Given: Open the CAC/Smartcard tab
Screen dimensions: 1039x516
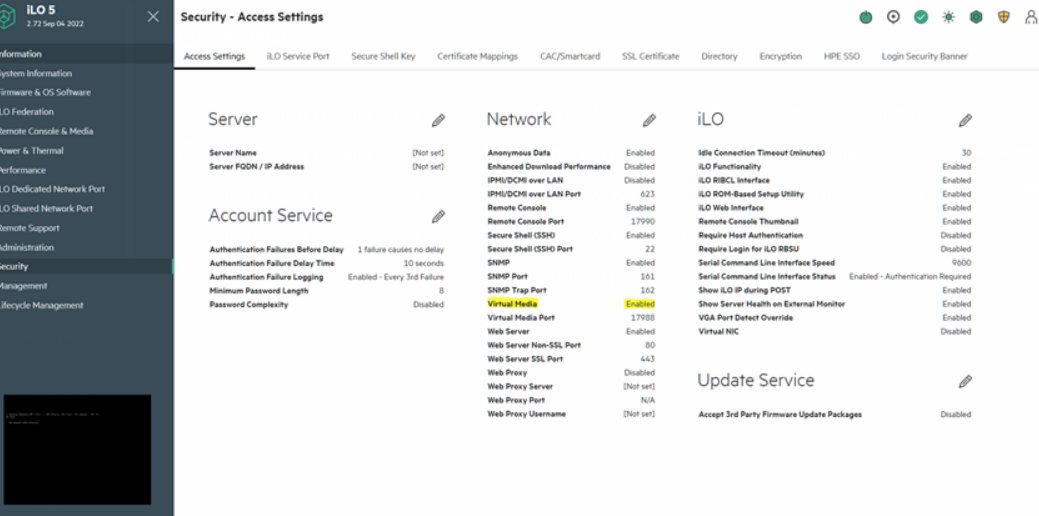Looking at the screenshot, I should click(570, 56).
